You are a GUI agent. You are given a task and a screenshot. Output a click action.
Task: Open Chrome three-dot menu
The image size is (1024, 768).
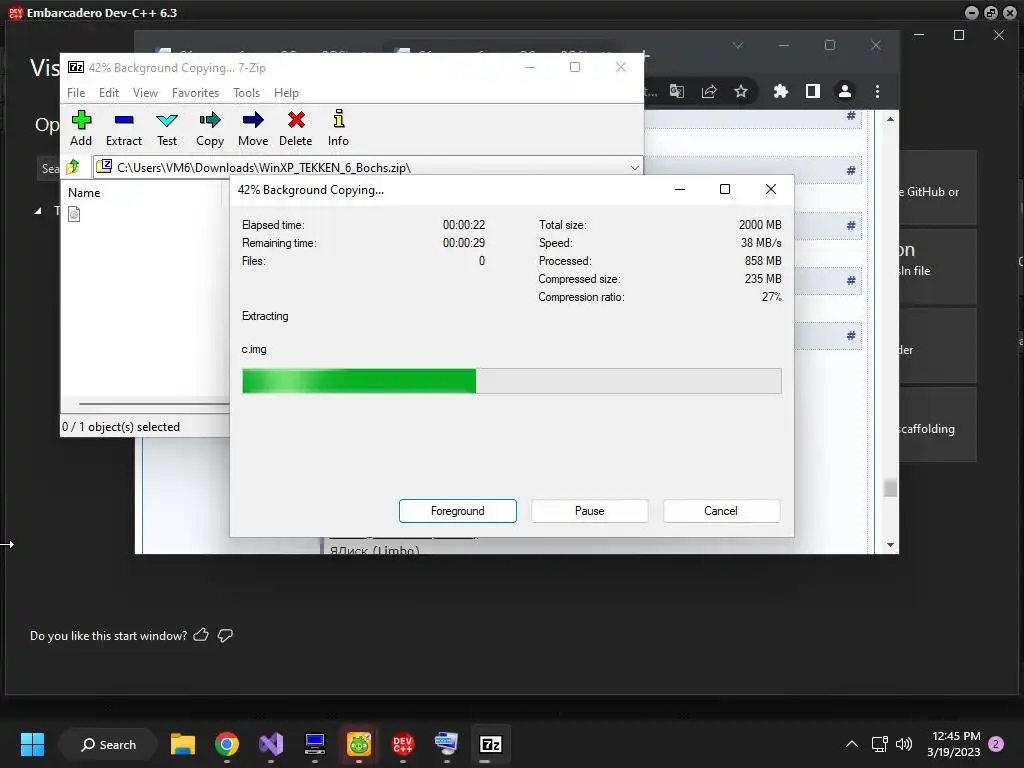877,91
